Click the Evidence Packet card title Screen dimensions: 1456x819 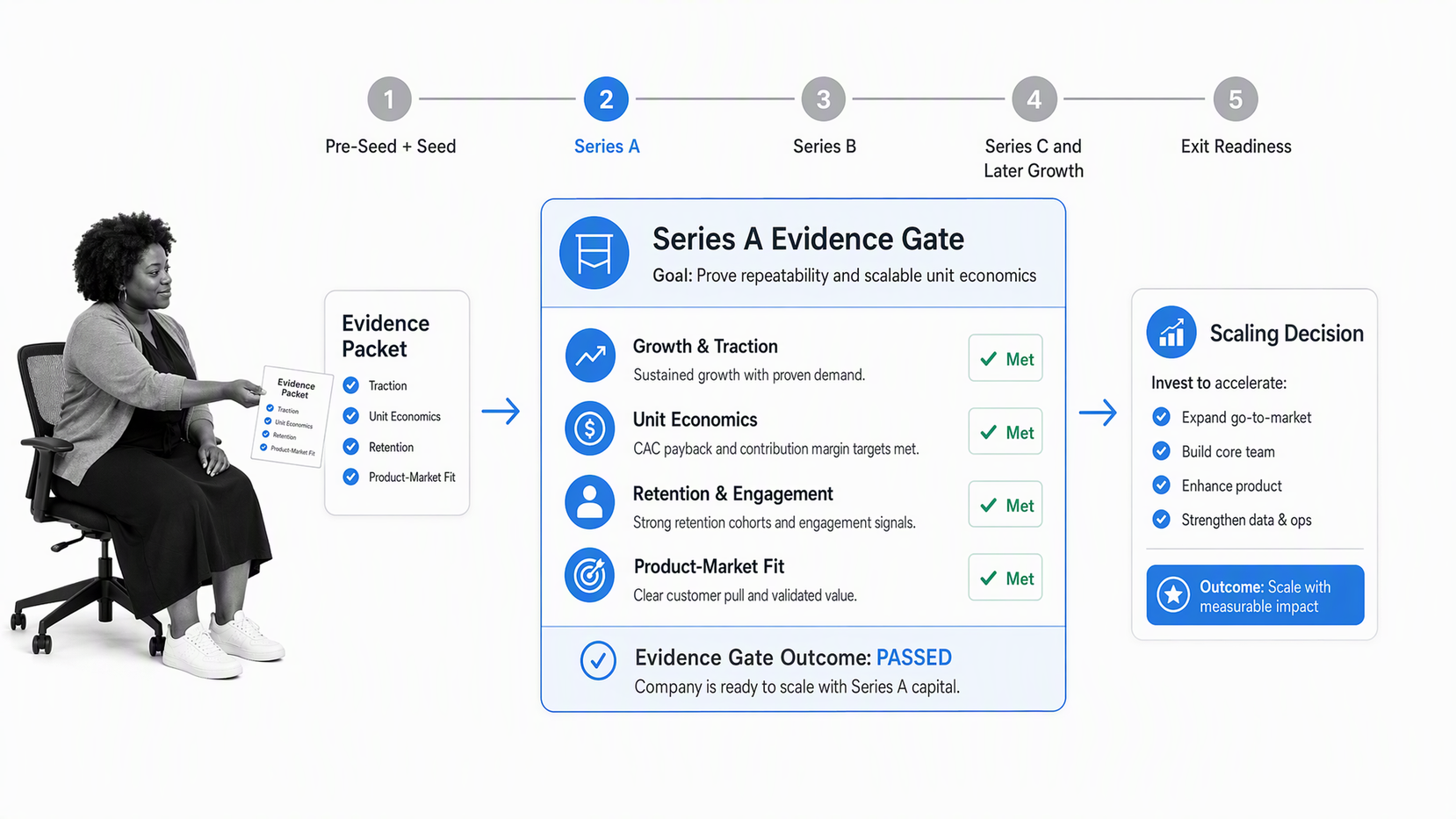point(386,336)
